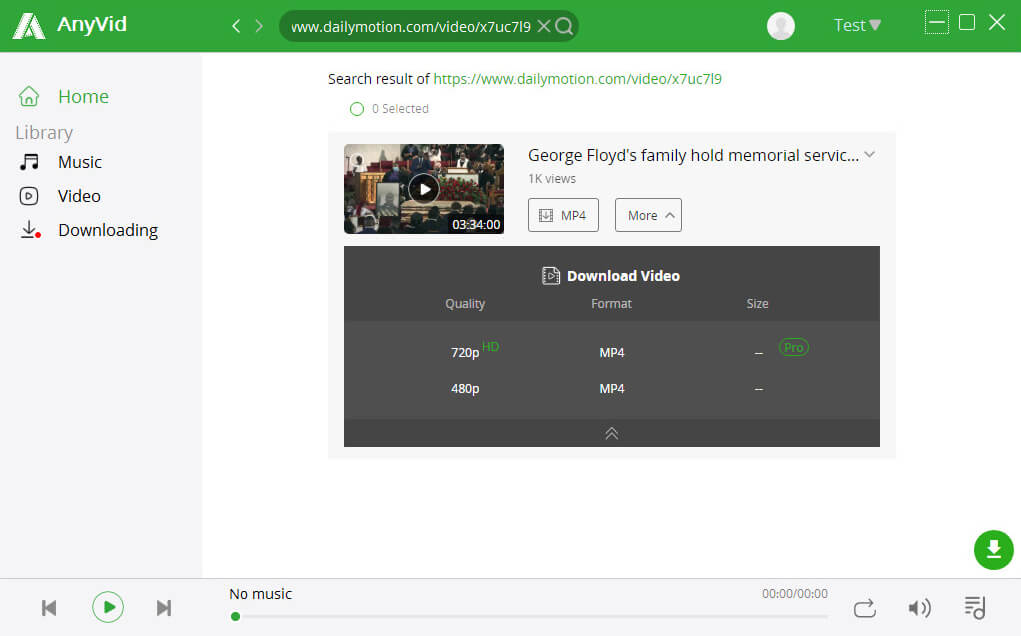Image resolution: width=1021 pixels, height=636 pixels.
Task: Play music with the play button
Action: coord(108,607)
